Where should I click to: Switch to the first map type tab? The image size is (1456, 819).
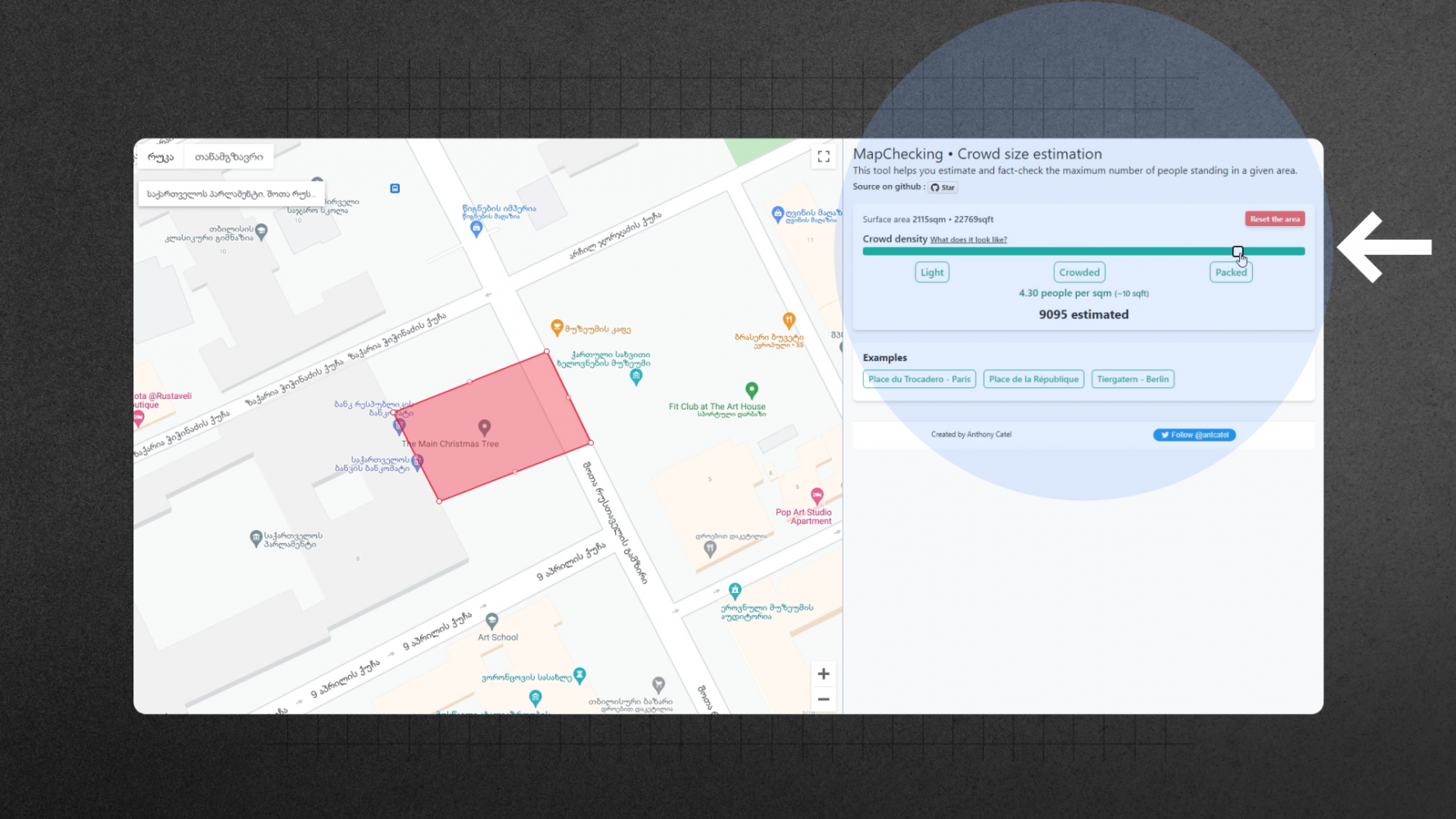coord(161,157)
